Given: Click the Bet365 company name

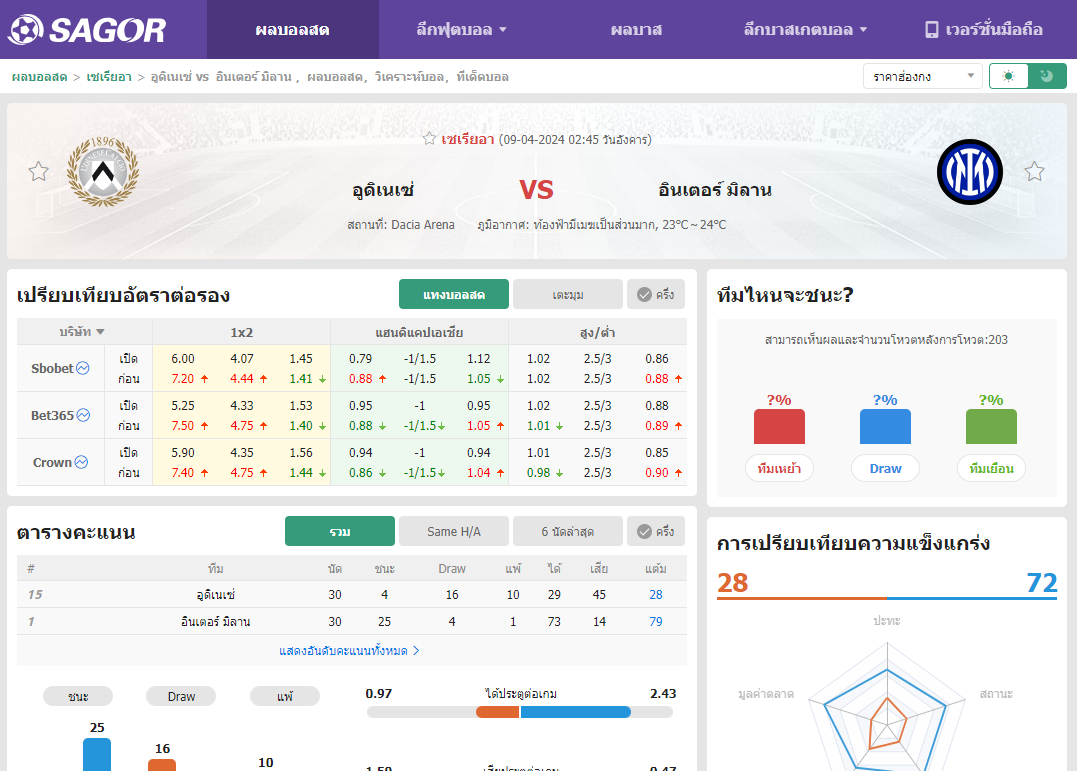Looking at the screenshot, I should [x=52, y=415].
